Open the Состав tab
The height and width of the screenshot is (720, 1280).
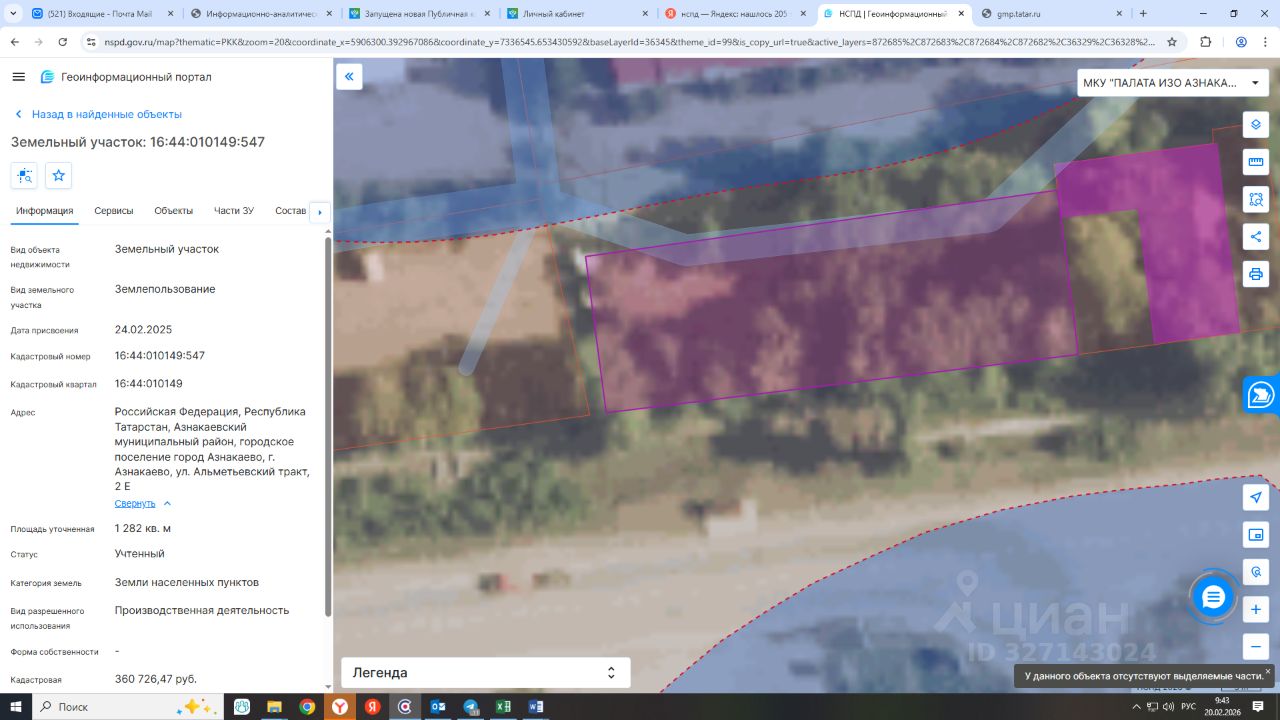pos(290,211)
